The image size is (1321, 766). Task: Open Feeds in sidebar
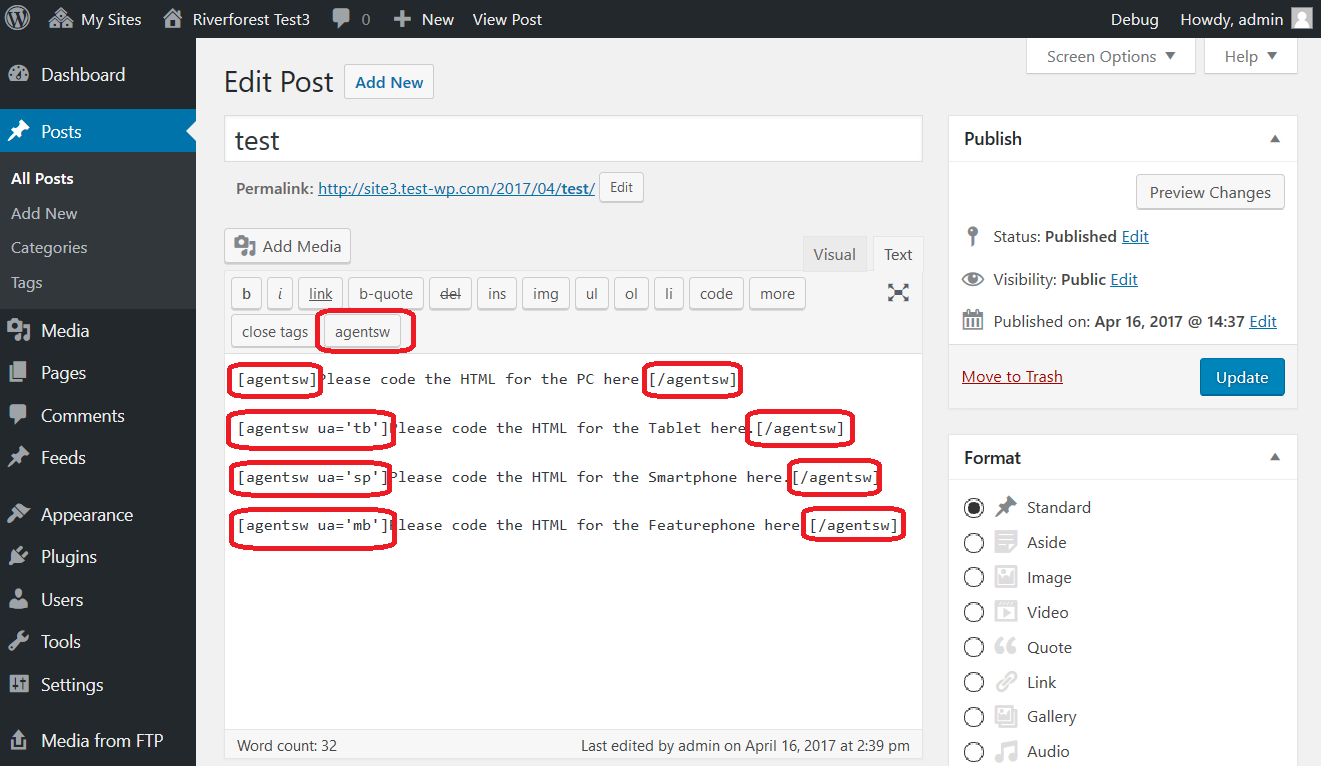click(98, 458)
